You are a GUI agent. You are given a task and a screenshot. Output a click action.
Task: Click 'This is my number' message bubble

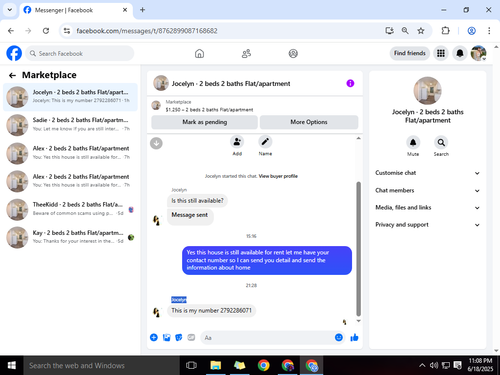(211, 310)
